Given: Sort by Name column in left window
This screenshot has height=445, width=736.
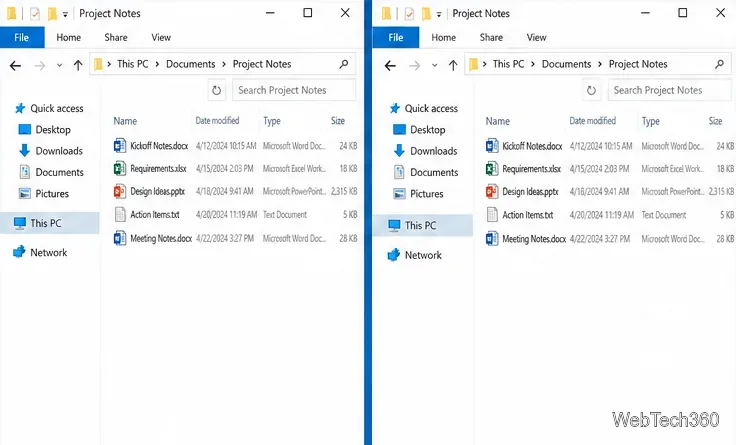Looking at the screenshot, I should coord(125,121).
